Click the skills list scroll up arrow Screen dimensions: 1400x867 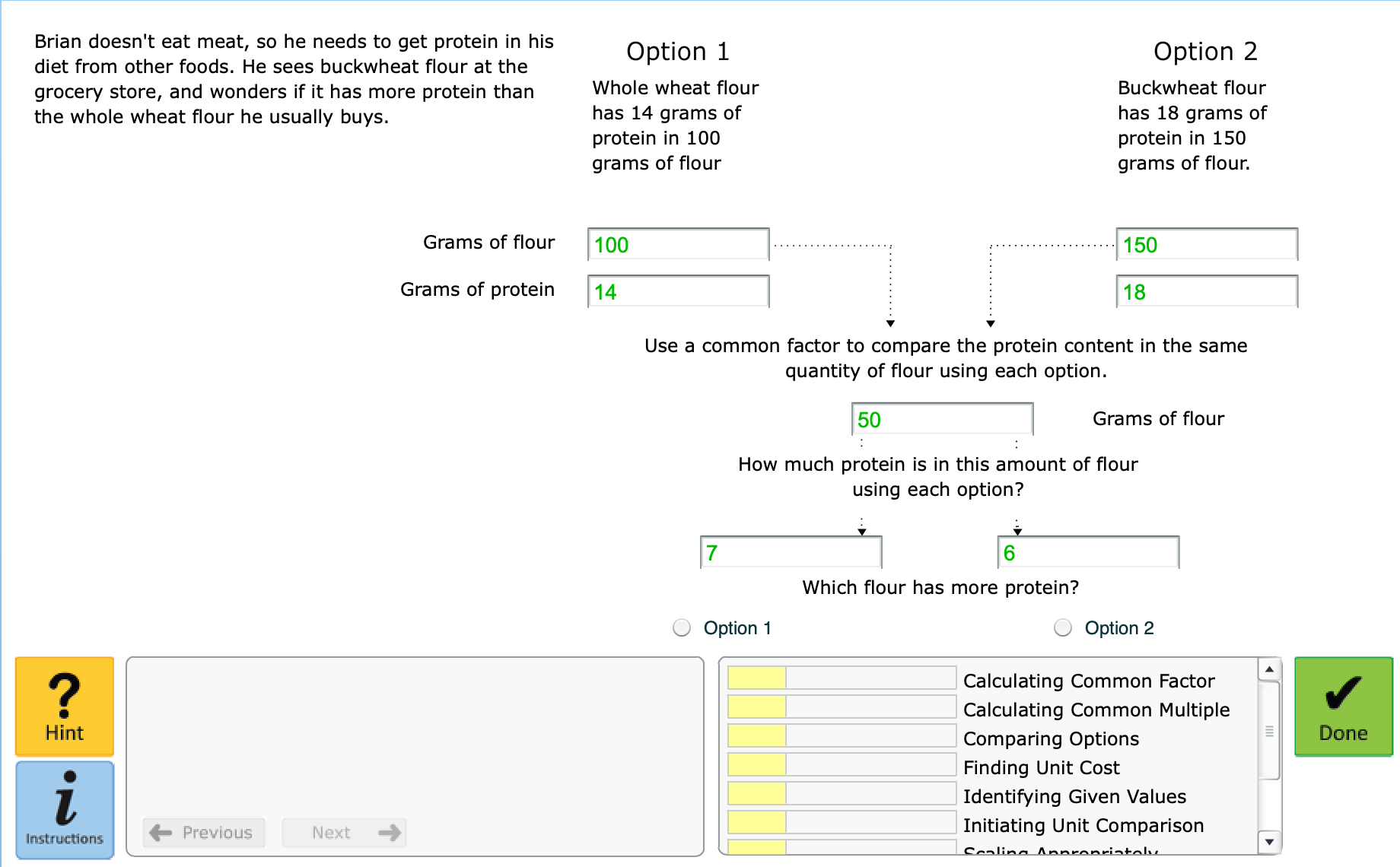[x=1269, y=669]
